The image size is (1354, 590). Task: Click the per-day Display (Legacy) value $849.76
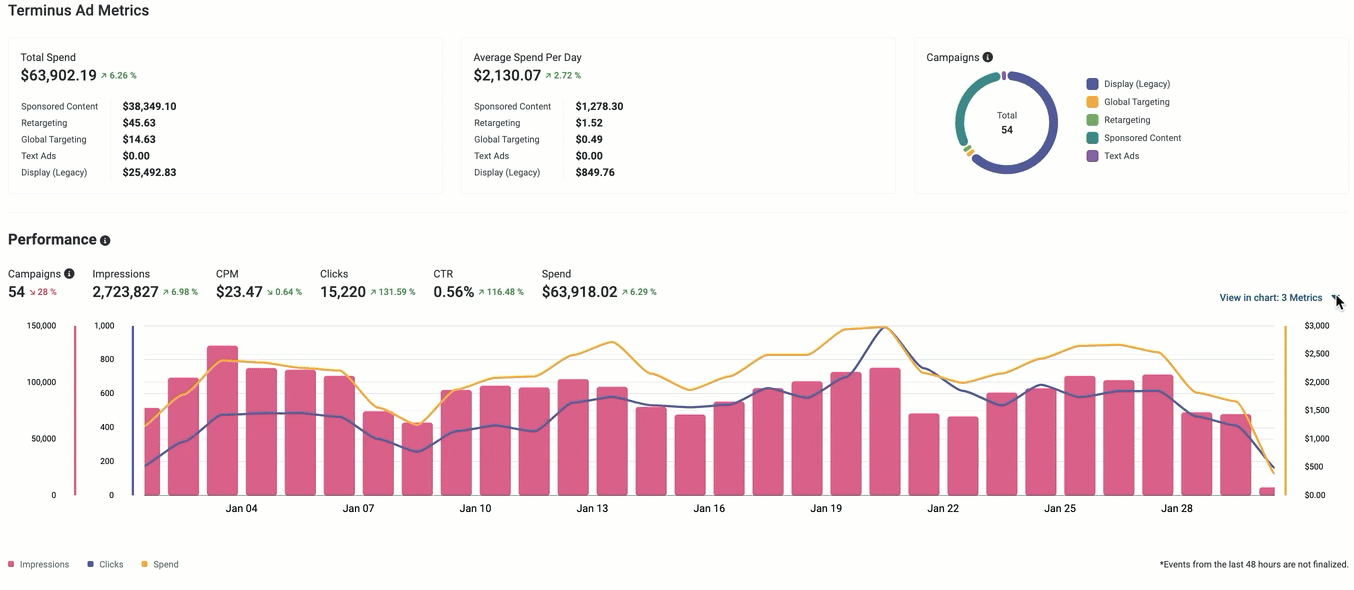(595, 173)
